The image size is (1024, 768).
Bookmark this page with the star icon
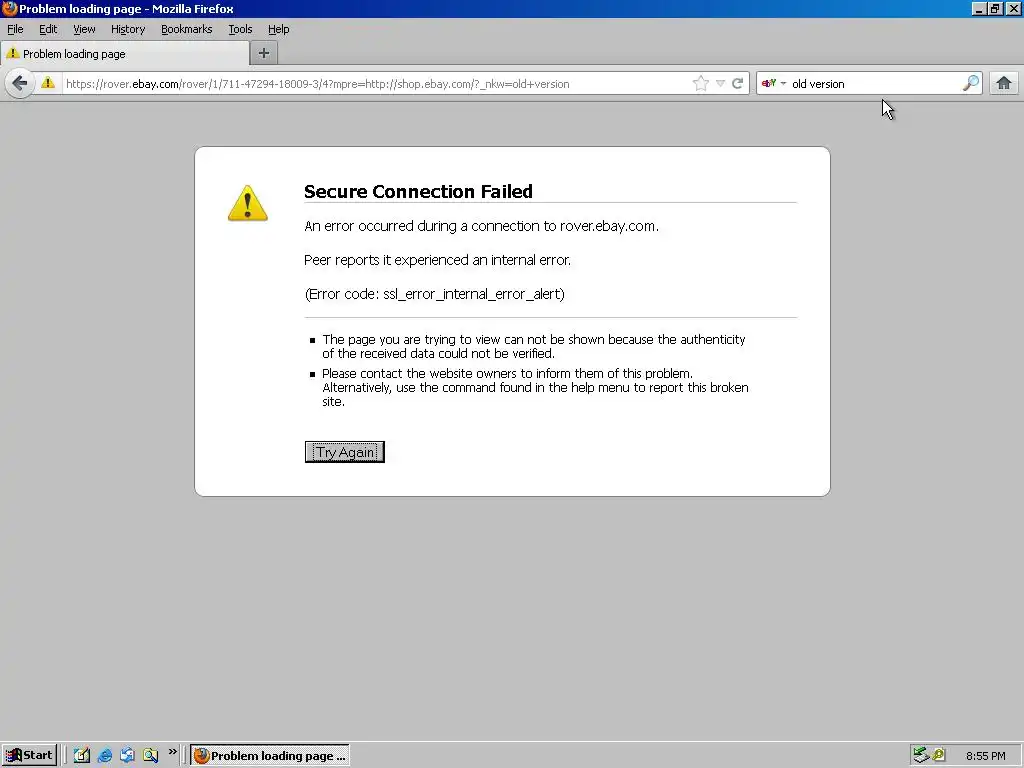pos(701,84)
